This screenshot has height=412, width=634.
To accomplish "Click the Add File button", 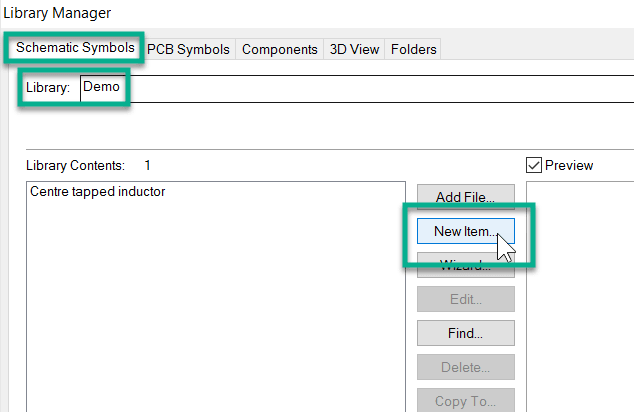I will tap(465, 197).
